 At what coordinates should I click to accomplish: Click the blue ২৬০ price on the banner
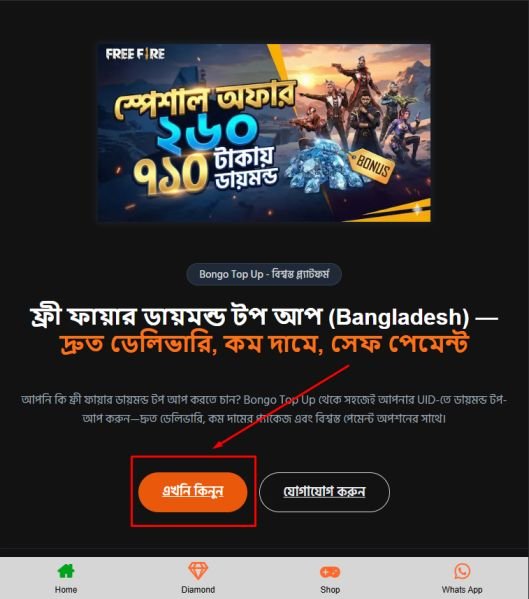208,131
